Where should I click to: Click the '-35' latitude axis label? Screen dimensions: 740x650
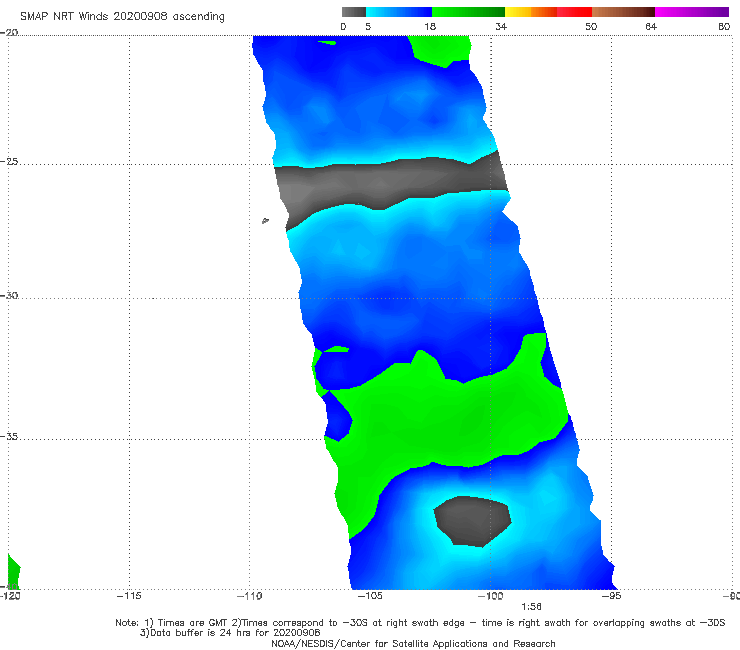9,437
